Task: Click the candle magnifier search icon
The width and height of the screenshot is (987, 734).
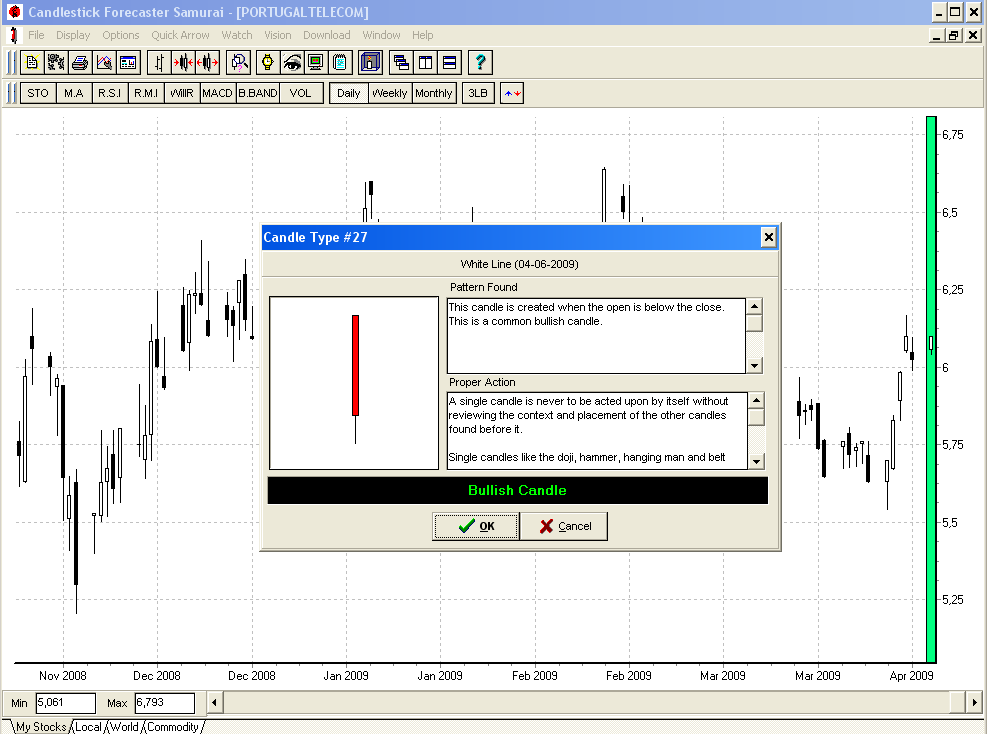Action: tap(239, 62)
